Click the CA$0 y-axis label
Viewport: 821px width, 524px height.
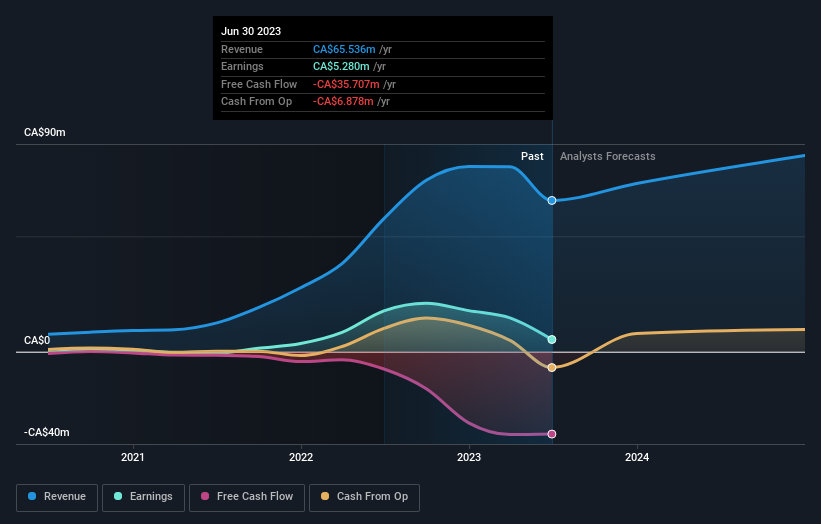37,340
